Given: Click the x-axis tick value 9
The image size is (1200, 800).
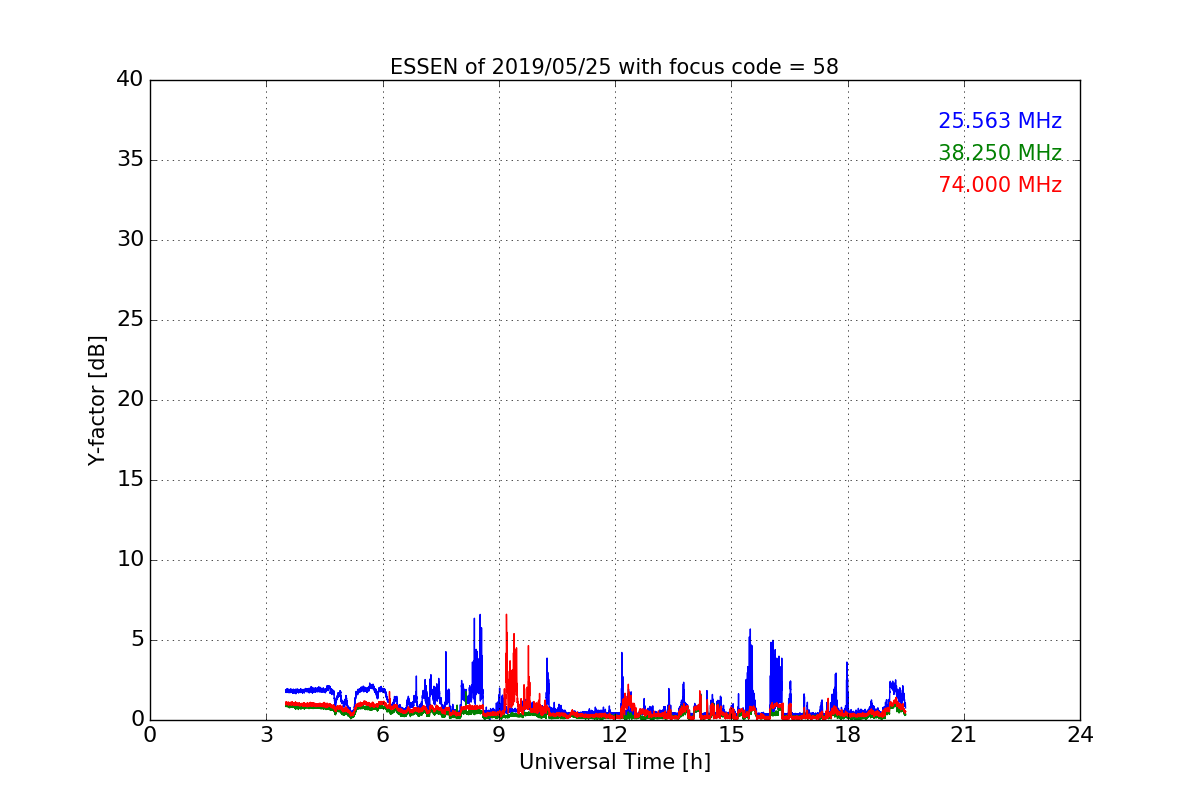Looking at the screenshot, I should click(499, 735).
